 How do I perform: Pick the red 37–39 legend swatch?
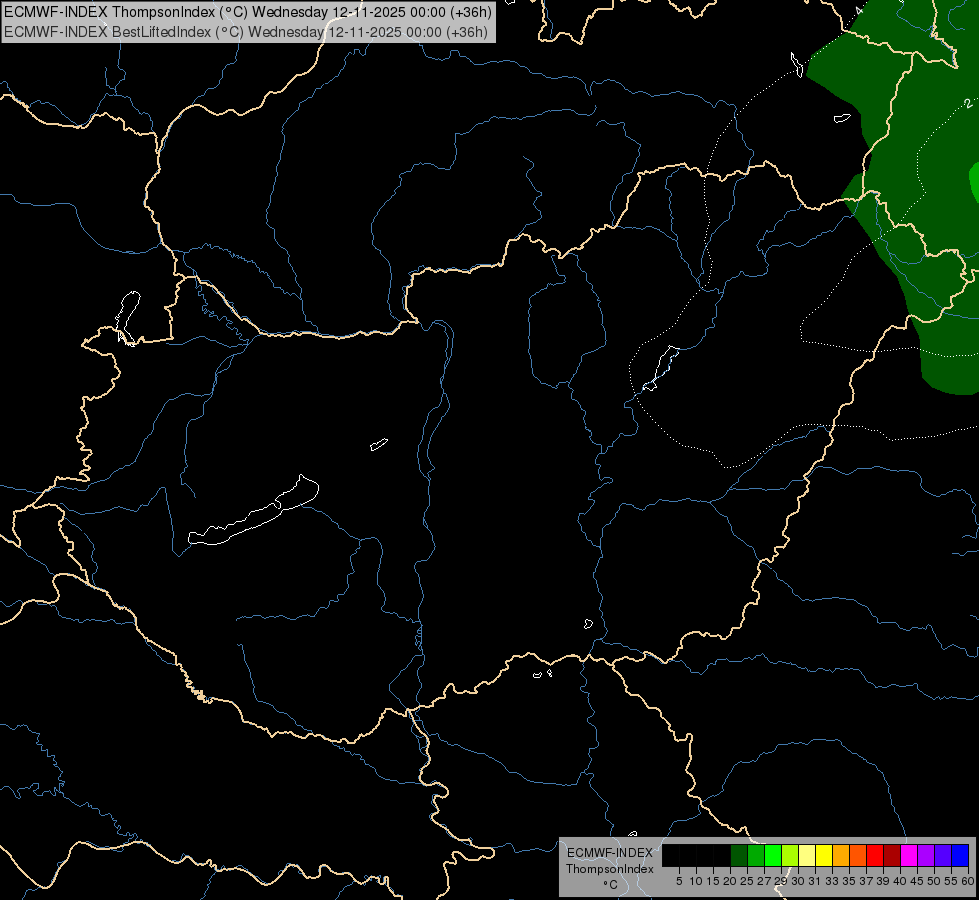[x=875, y=855]
